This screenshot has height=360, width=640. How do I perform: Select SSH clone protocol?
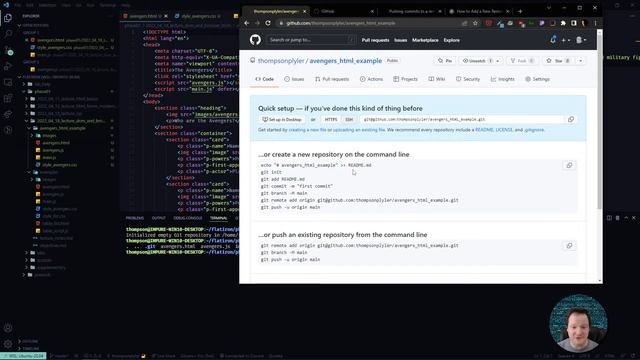pyautogui.click(x=349, y=120)
